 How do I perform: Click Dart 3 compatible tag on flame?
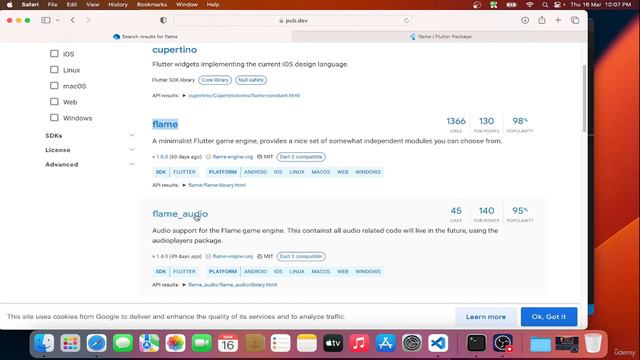[x=301, y=157]
